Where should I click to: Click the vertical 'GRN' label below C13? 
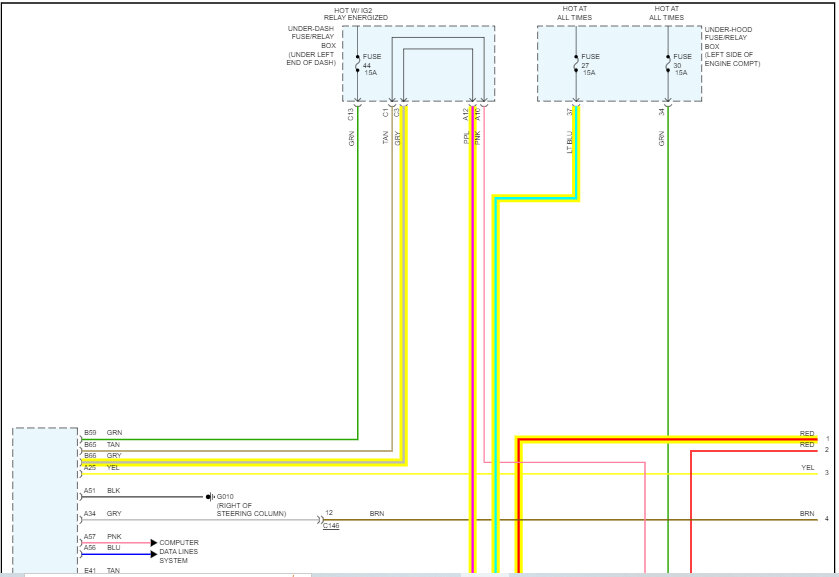[351, 139]
